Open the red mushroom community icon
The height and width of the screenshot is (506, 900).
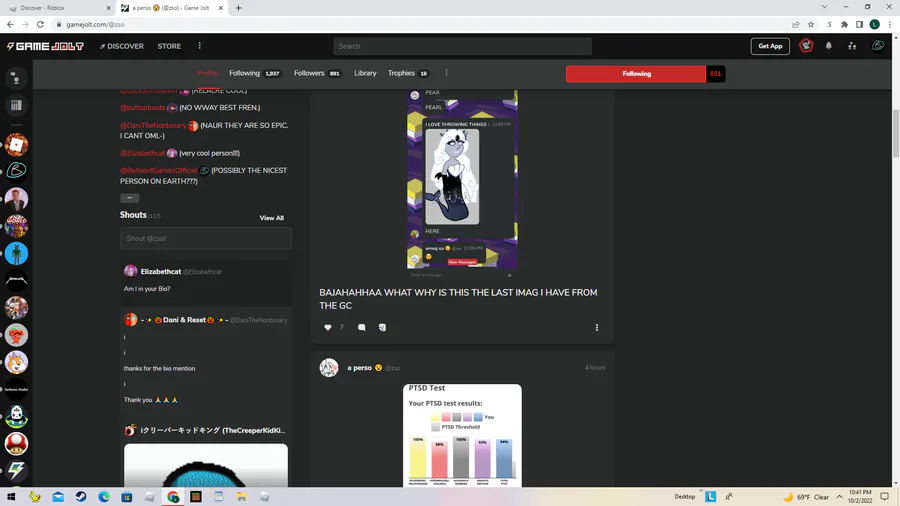16,443
